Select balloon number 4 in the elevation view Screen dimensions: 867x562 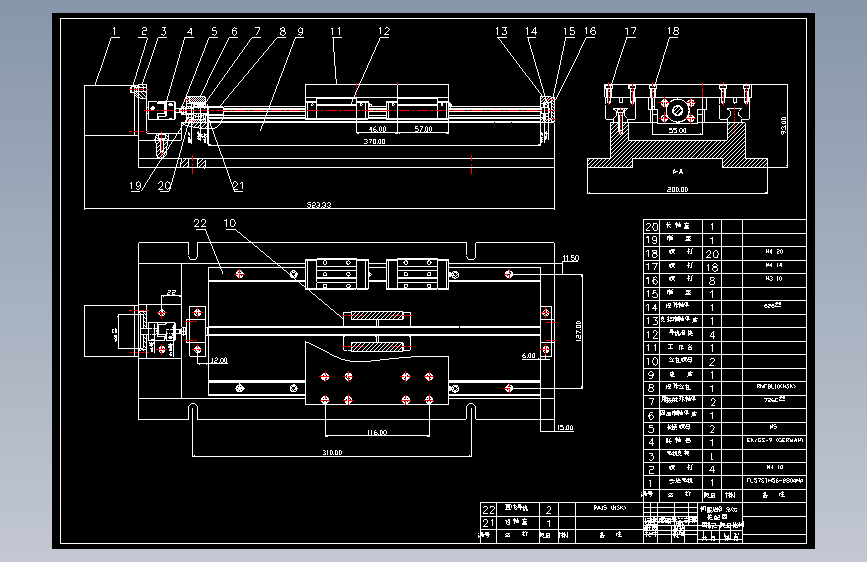point(190,32)
